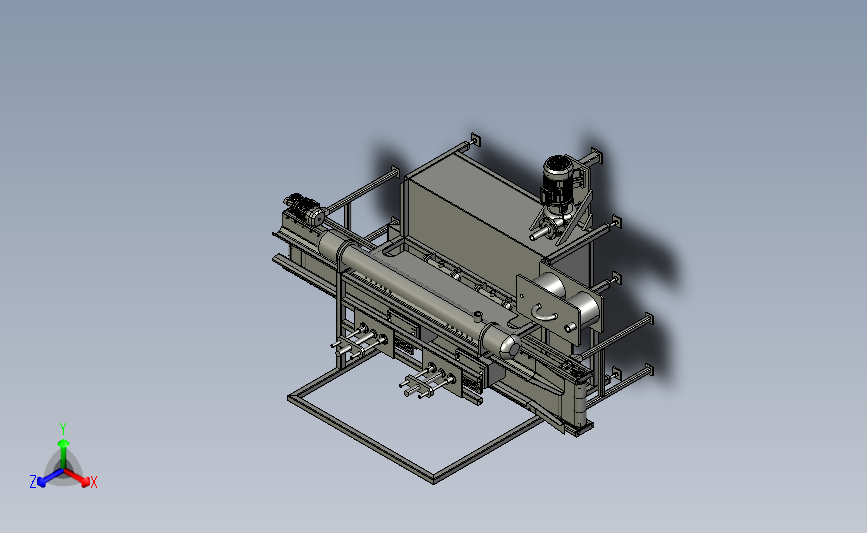Click the green Y axis arrow on triad
The image size is (867, 533).
(x=64, y=454)
